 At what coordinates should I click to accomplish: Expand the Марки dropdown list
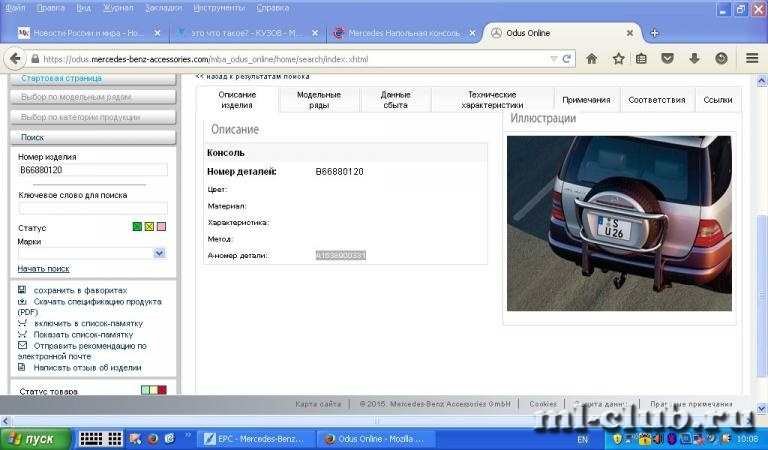pyautogui.click(x=160, y=253)
